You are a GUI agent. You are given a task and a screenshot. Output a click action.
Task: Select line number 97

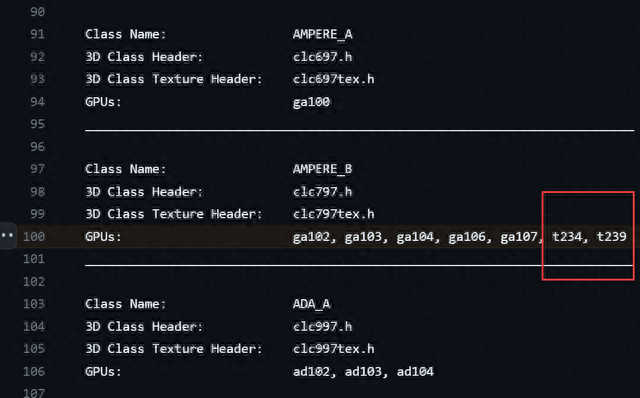[x=38, y=169]
